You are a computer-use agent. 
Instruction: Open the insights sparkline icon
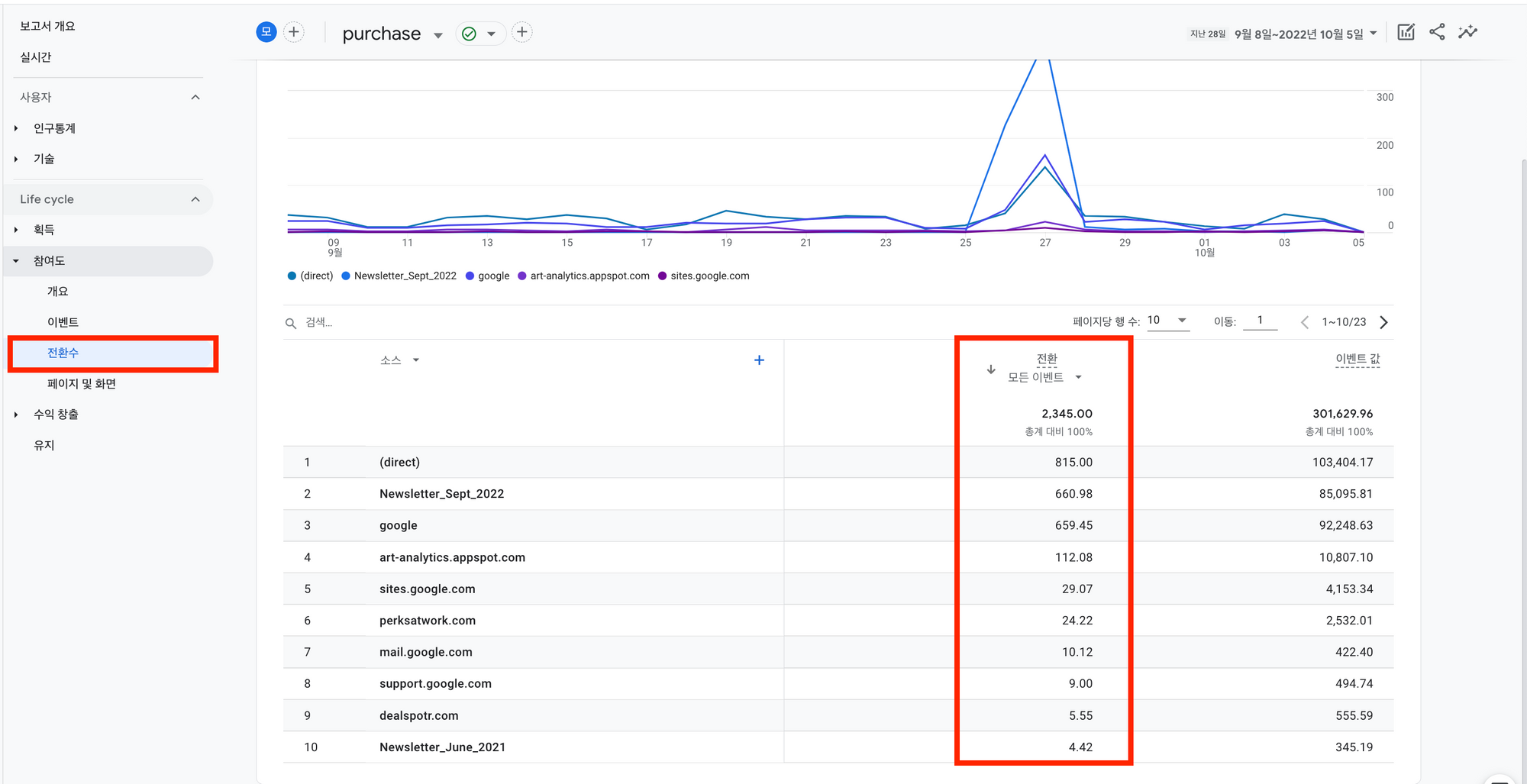1467,32
